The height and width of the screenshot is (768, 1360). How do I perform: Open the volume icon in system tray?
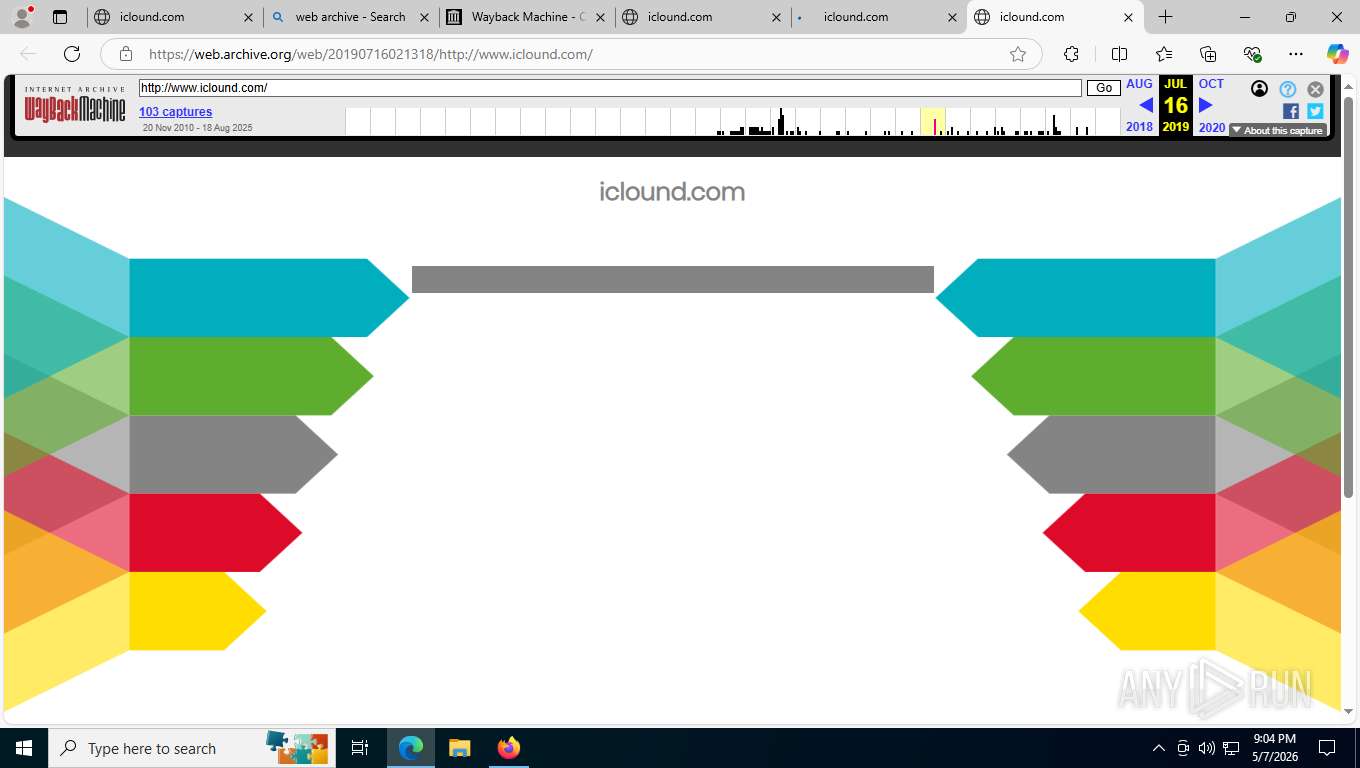tap(1207, 748)
